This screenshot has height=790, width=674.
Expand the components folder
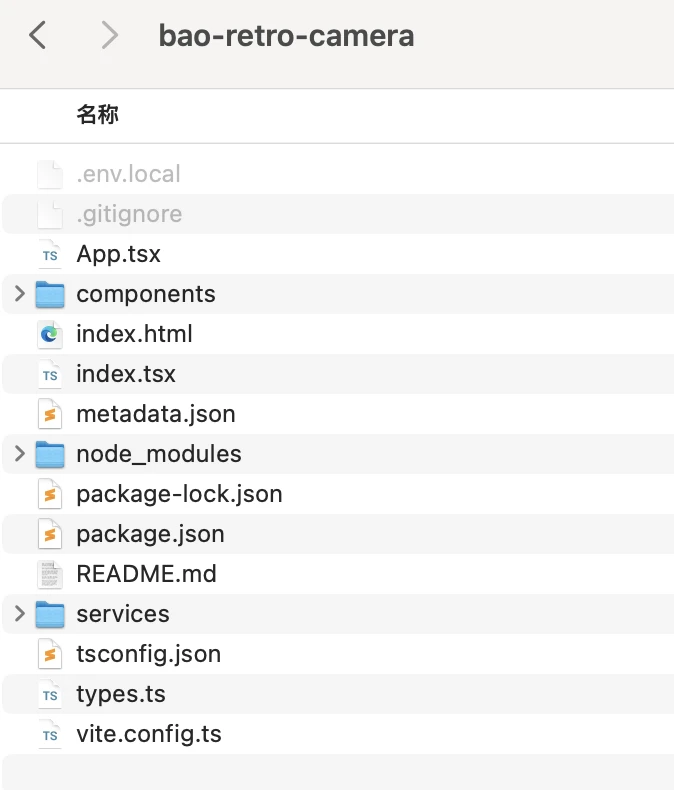click(x=20, y=294)
